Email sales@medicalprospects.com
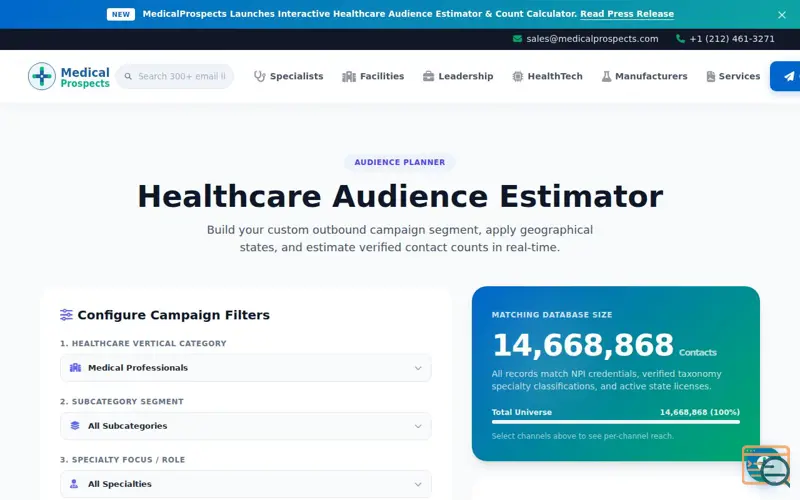The width and height of the screenshot is (800, 500). point(592,39)
